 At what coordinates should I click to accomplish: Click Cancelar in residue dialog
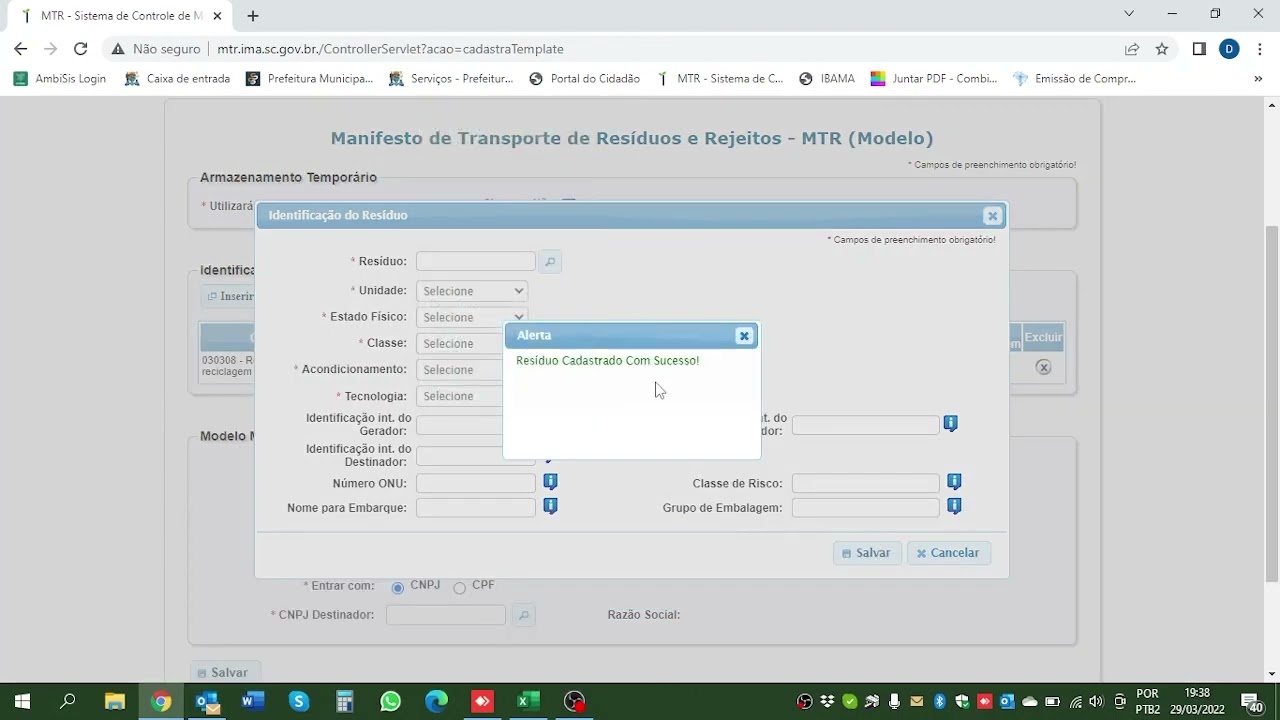click(x=948, y=553)
